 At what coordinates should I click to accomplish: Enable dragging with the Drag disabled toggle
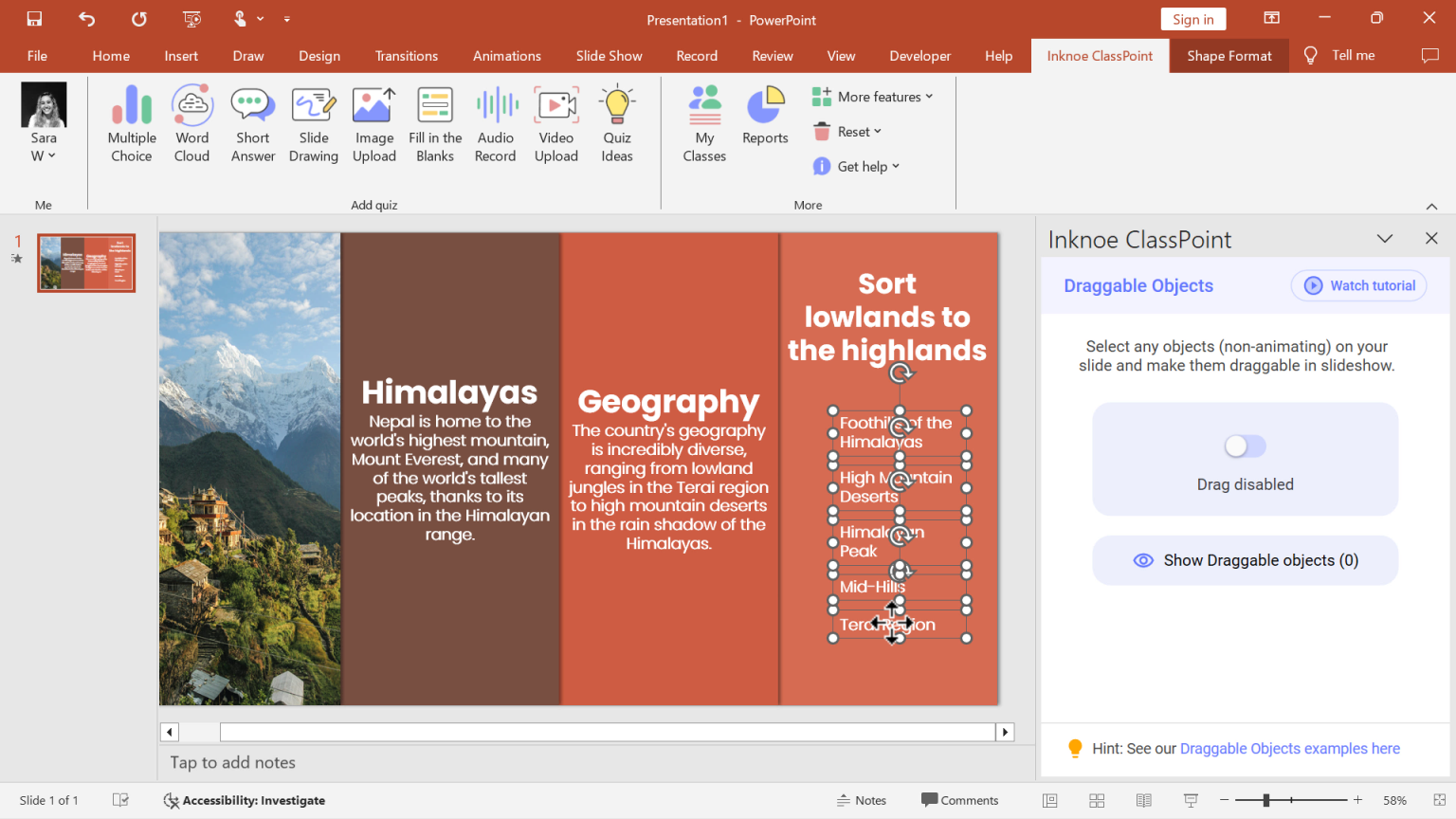(x=1245, y=446)
